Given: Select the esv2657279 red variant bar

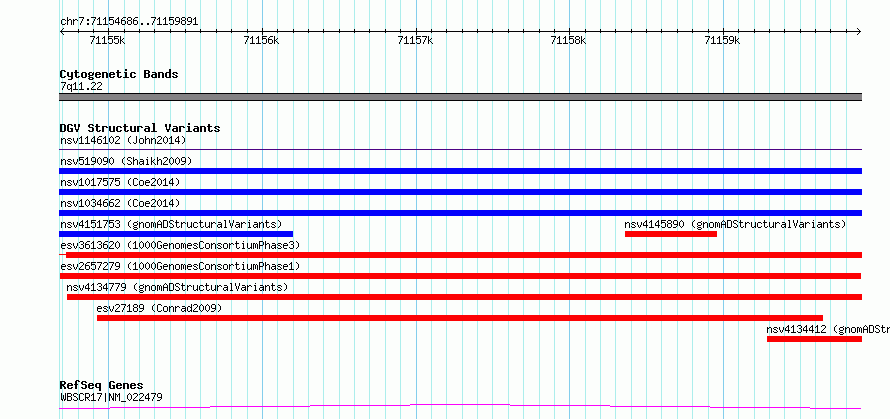Looking at the screenshot, I should coord(460,276).
